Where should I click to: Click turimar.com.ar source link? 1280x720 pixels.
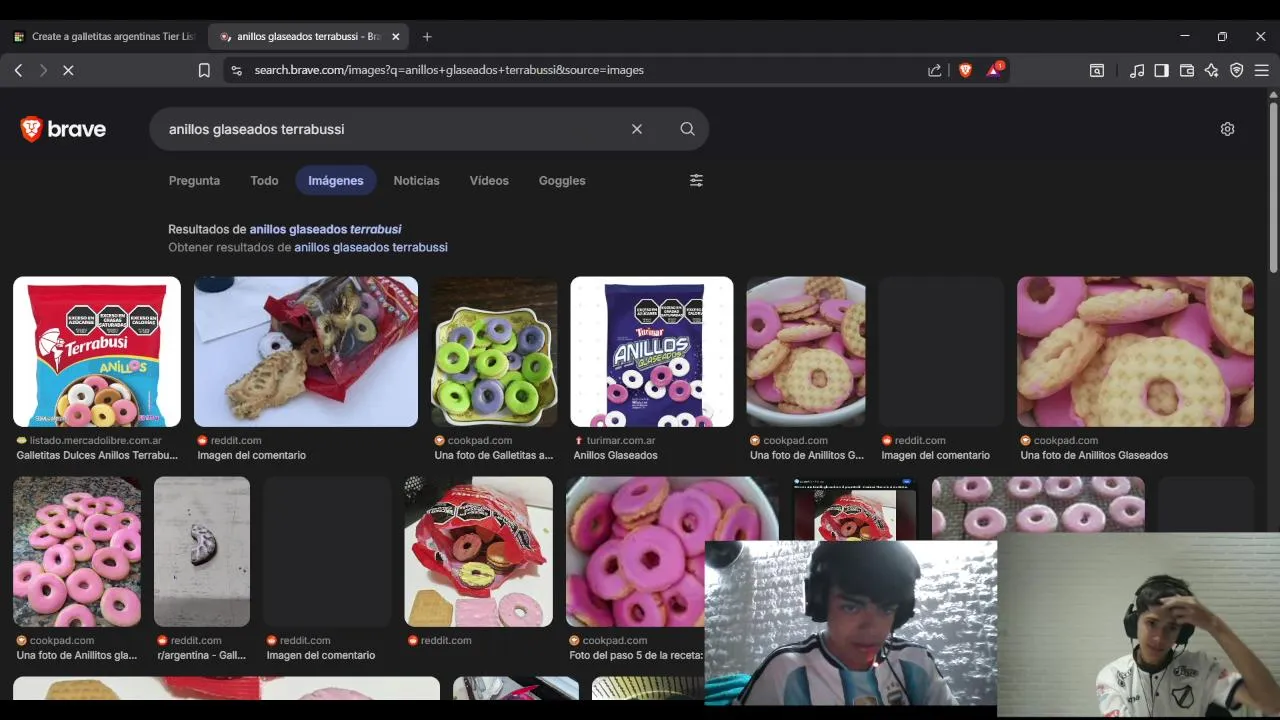point(621,440)
